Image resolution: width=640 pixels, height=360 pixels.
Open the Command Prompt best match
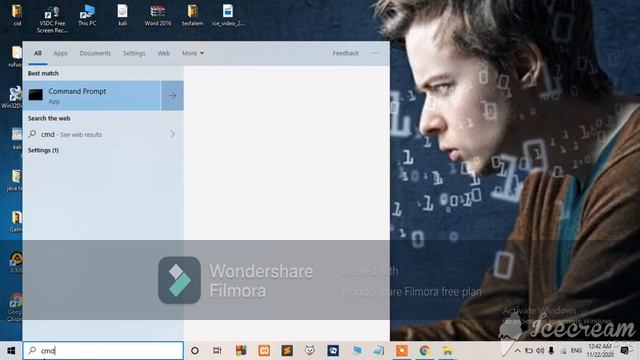91,96
